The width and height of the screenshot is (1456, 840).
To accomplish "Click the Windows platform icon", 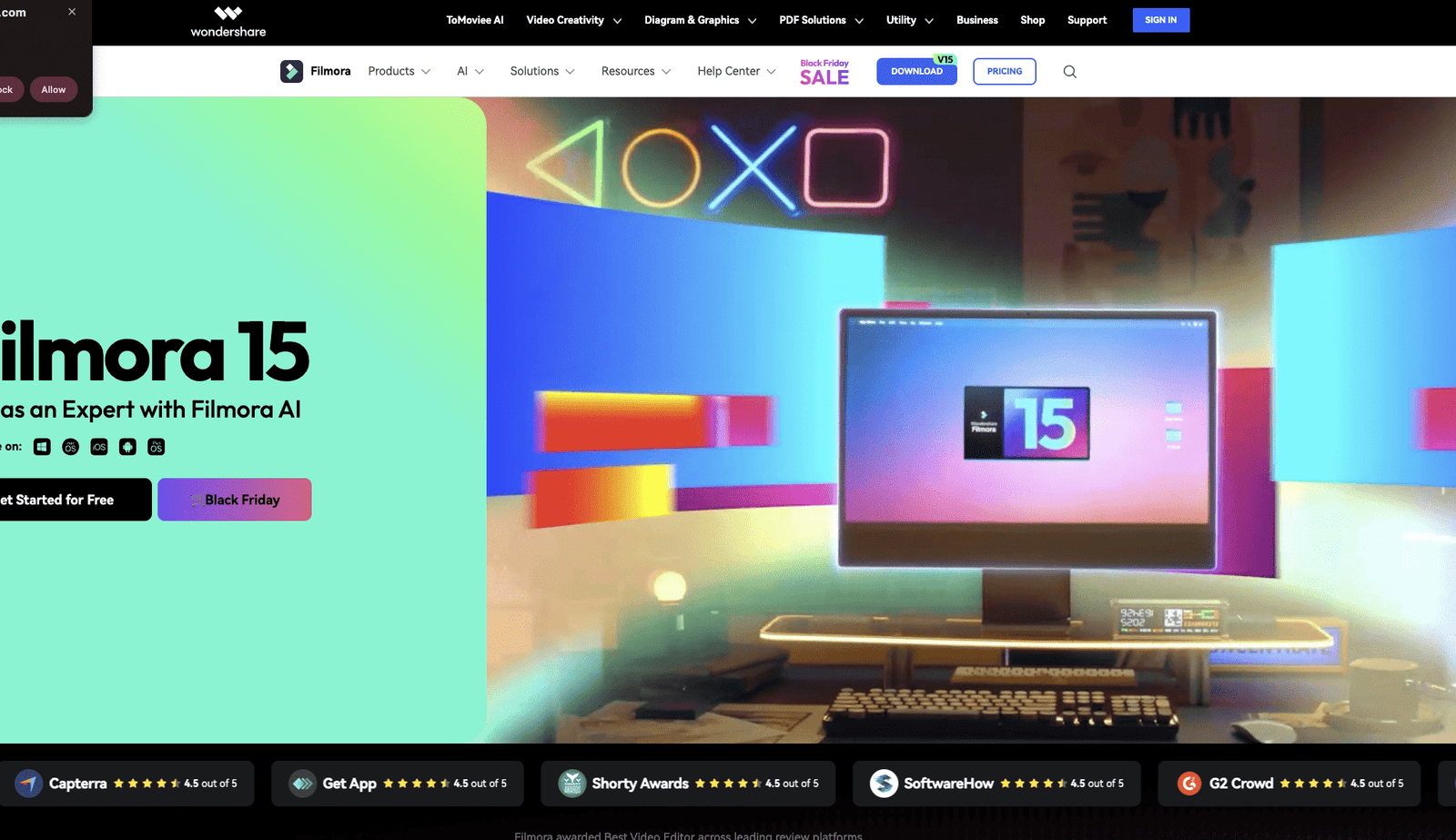I will [x=42, y=447].
